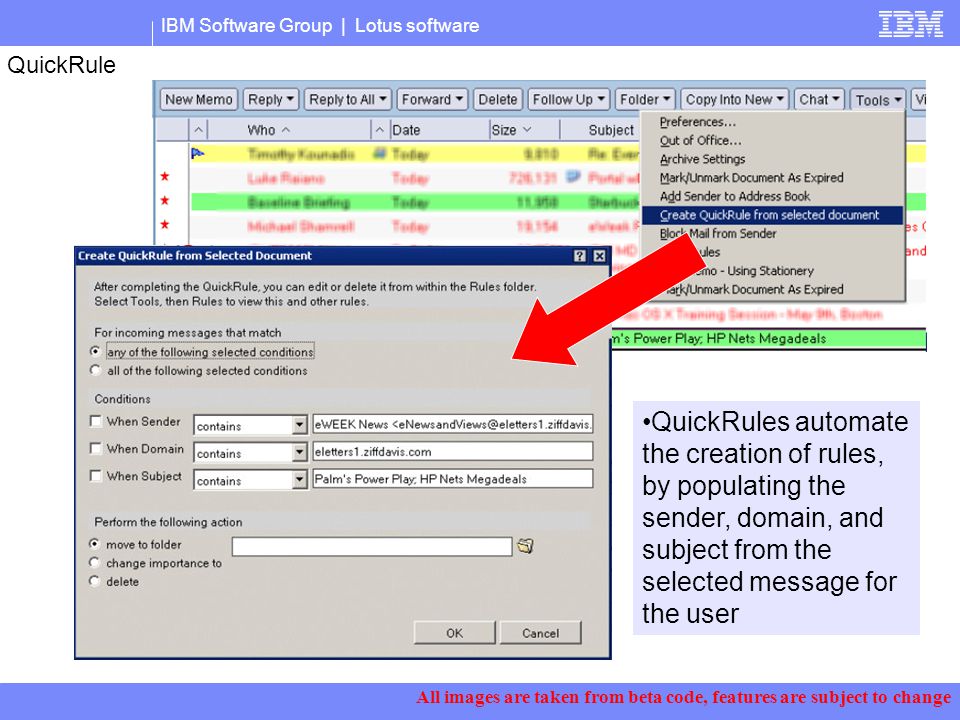Image resolution: width=960 pixels, height=720 pixels.
Task: Enable the When Domain condition checkbox
Action: [x=96, y=449]
